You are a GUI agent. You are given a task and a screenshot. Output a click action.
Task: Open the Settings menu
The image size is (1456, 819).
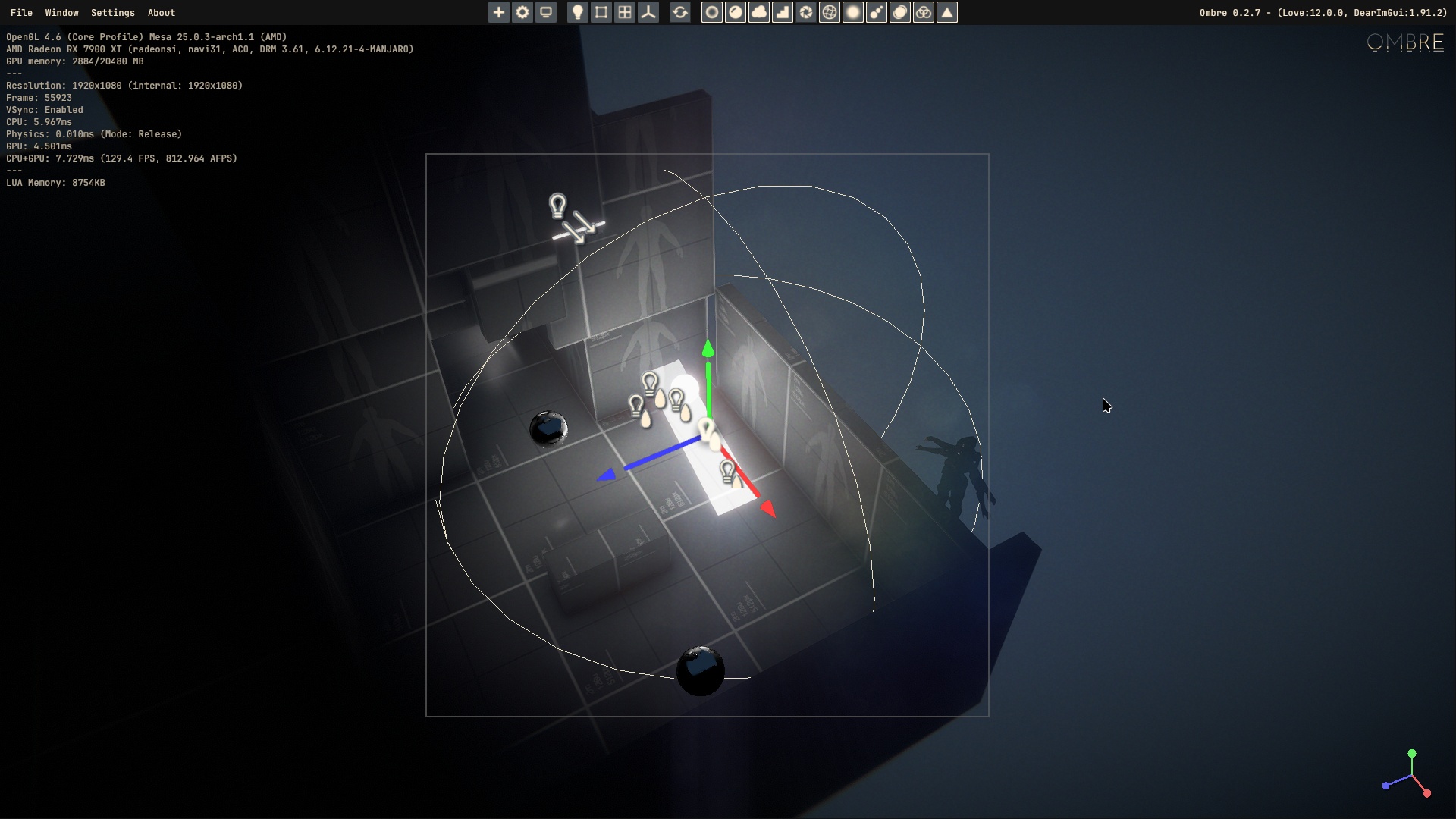tap(112, 12)
